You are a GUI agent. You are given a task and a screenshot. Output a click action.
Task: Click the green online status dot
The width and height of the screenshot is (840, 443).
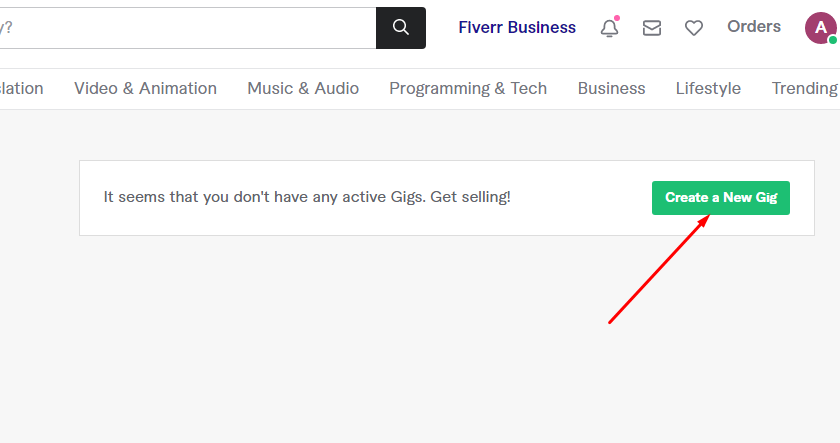pos(832,41)
